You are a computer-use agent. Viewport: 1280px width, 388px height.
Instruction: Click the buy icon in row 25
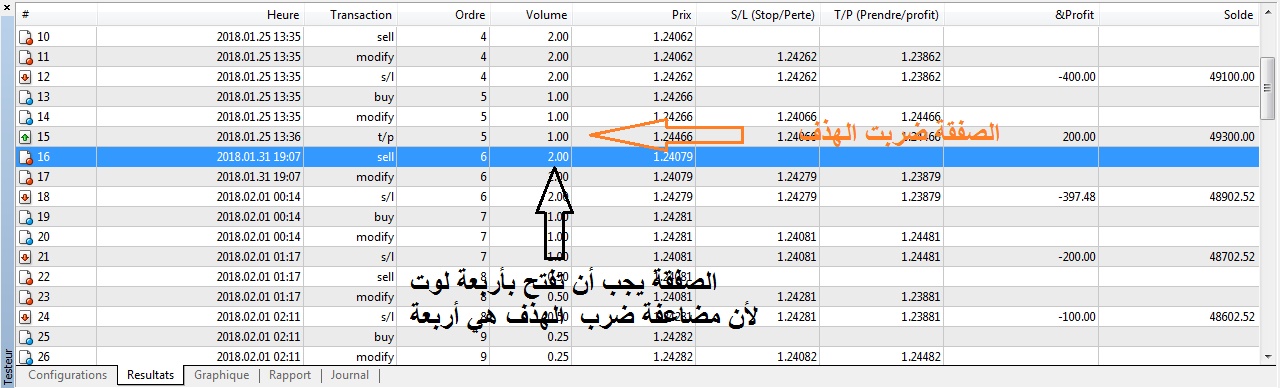(x=26, y=337)
